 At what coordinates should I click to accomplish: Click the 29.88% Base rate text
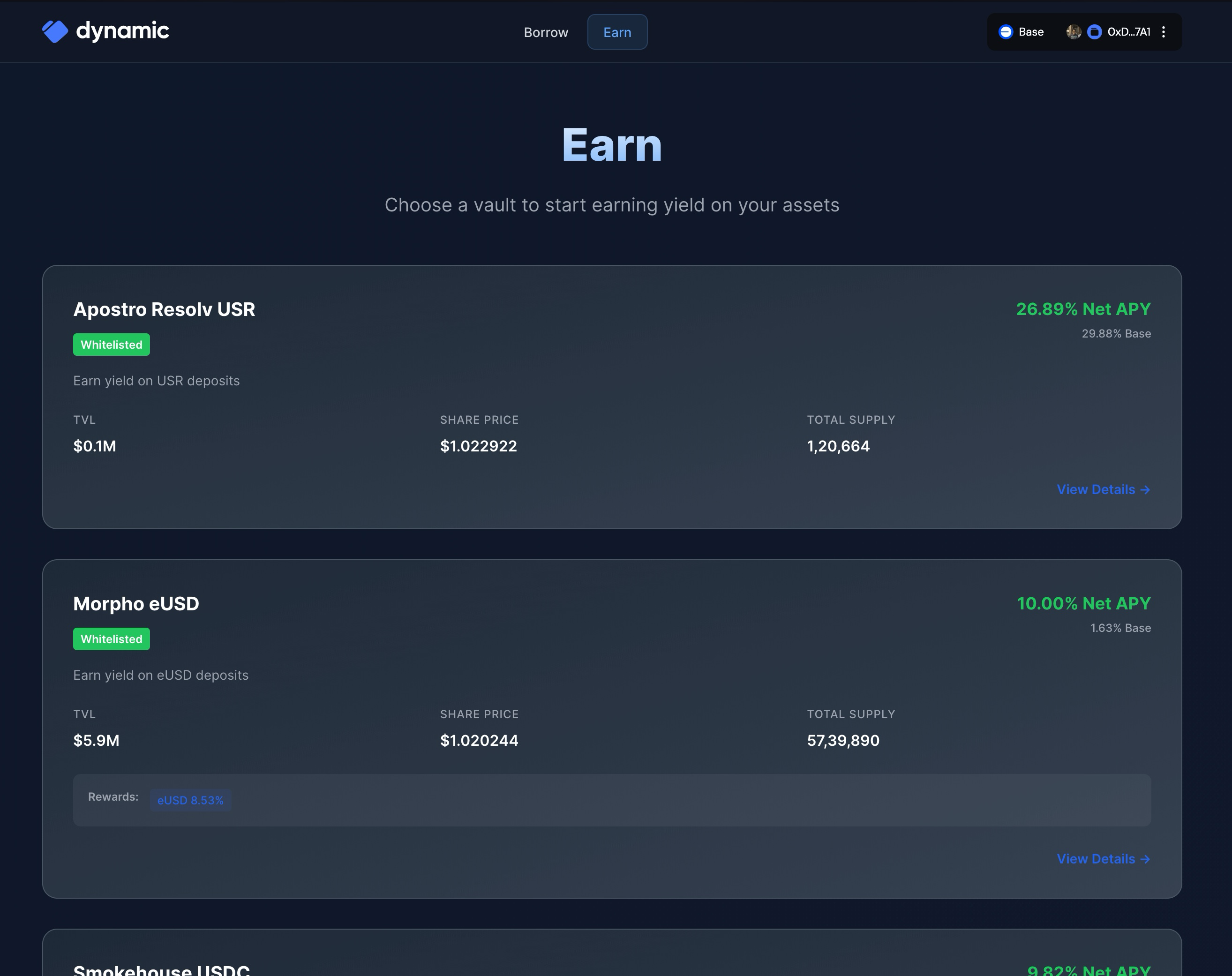click(1116, 334)
